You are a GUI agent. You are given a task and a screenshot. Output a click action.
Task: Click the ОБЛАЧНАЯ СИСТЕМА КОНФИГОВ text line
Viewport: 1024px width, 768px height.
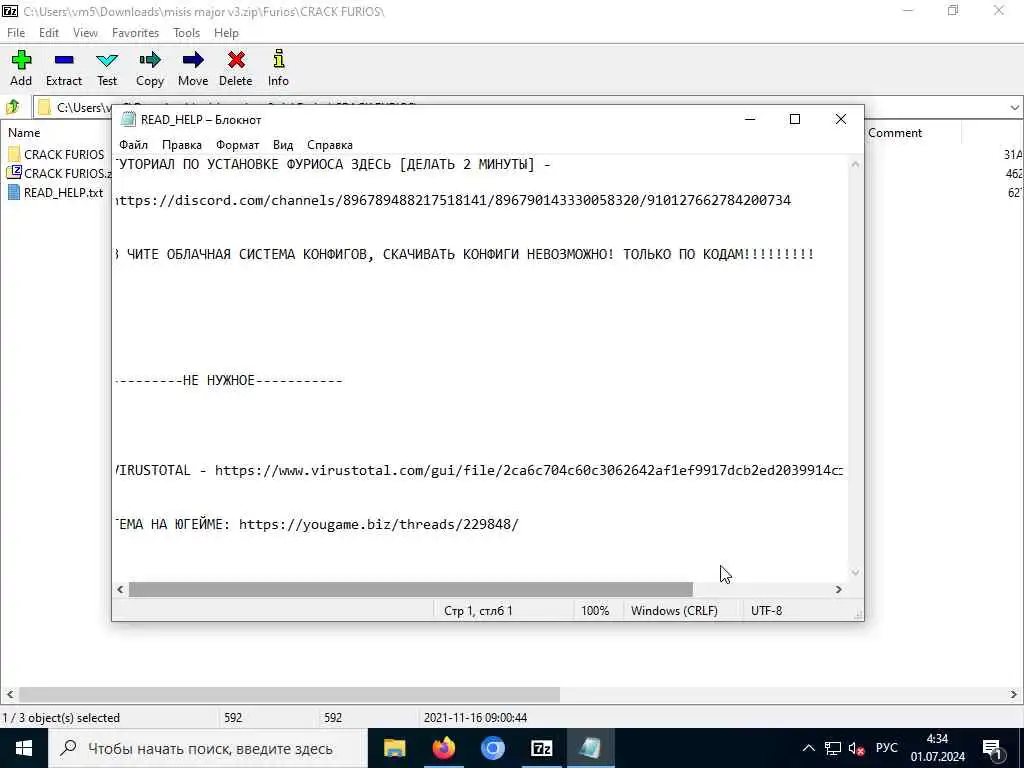pos(464,254)
